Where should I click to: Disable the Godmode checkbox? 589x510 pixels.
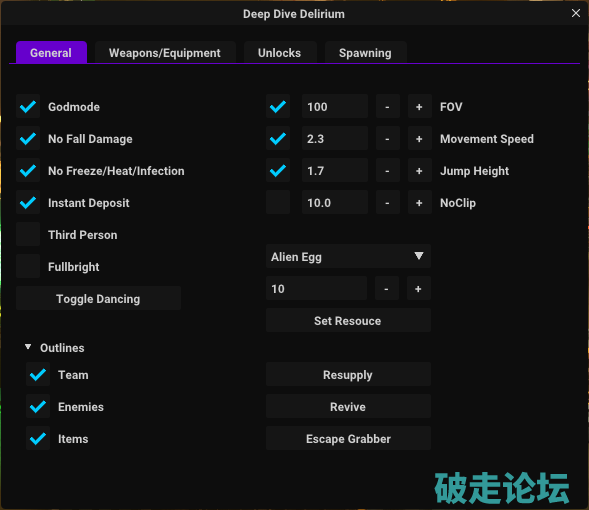coord(28,107)
